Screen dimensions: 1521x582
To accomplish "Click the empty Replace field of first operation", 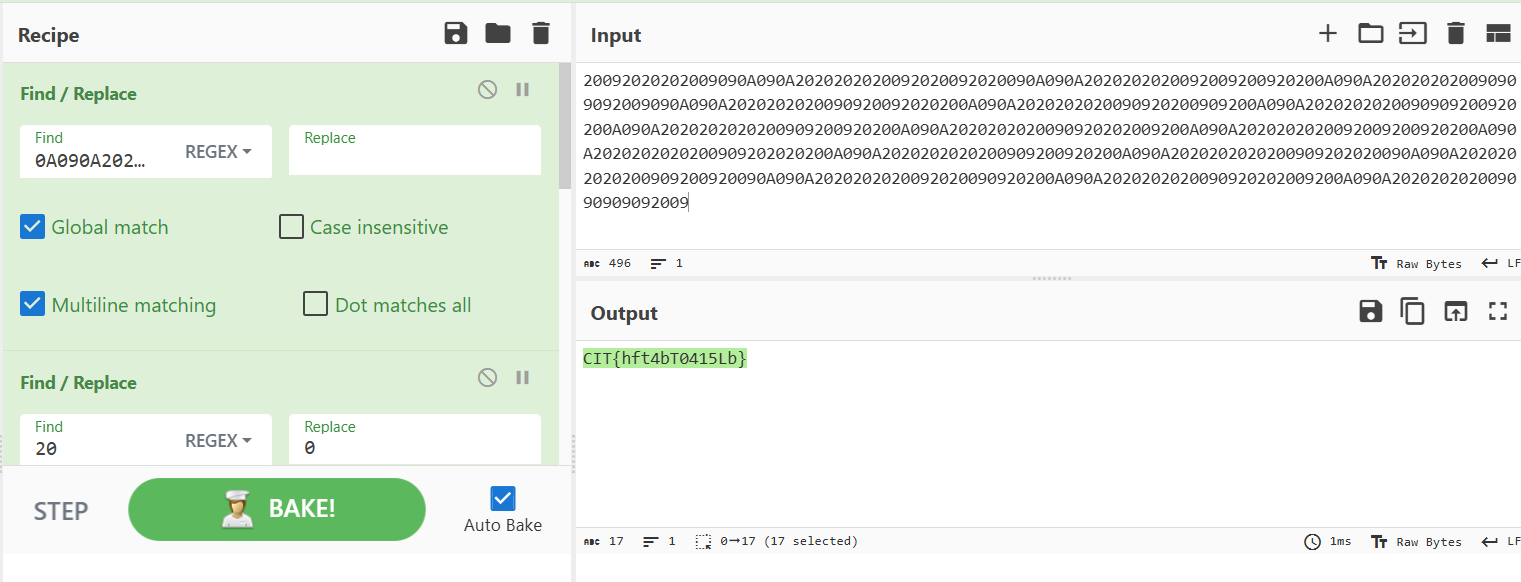I will tap(415, 152).
